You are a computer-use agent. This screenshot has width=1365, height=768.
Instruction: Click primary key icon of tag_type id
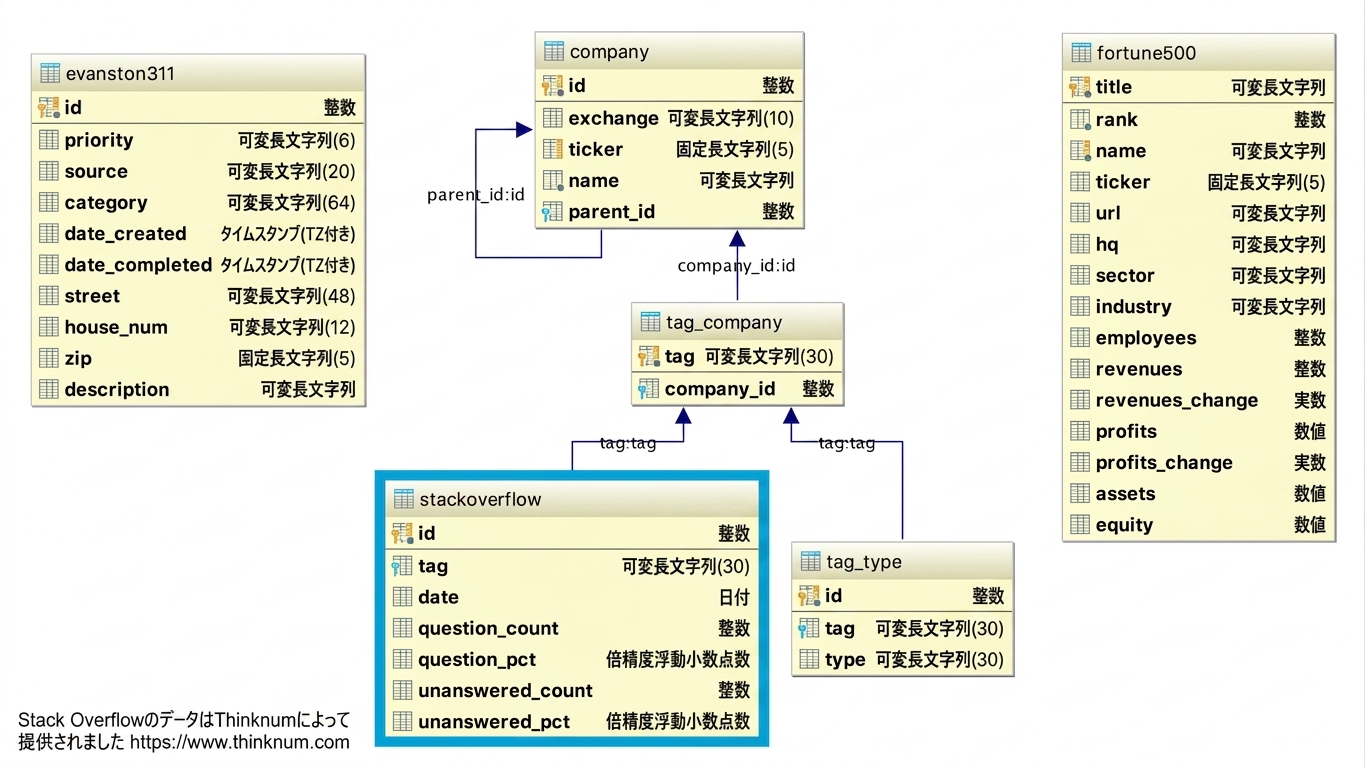[809, 596]
